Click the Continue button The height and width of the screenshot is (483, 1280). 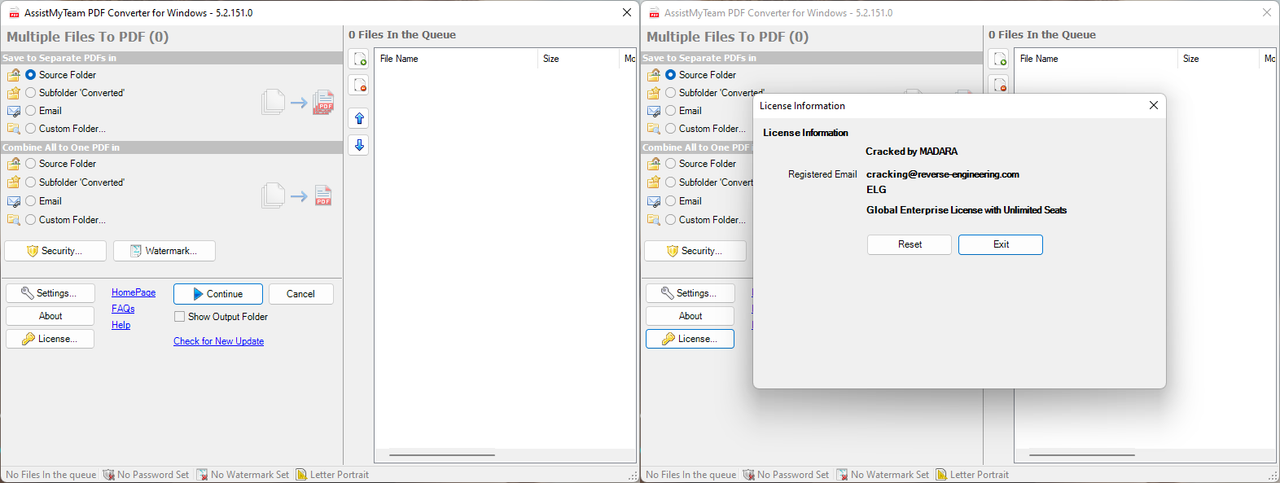(x=218, y=294)
